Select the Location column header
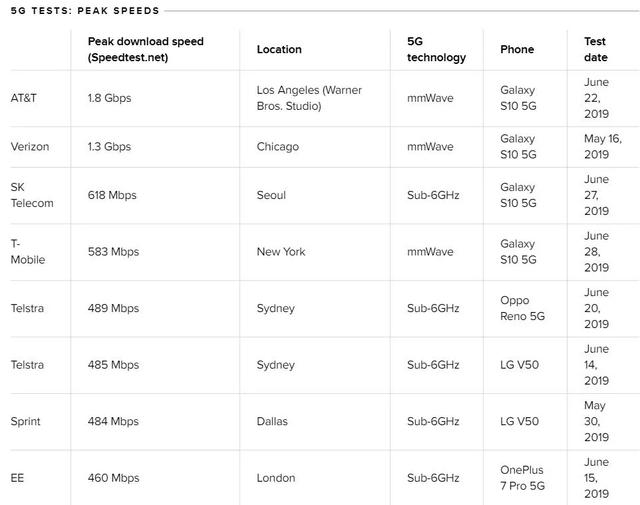This screenshot has height=505, width=640. coord(279,50)
